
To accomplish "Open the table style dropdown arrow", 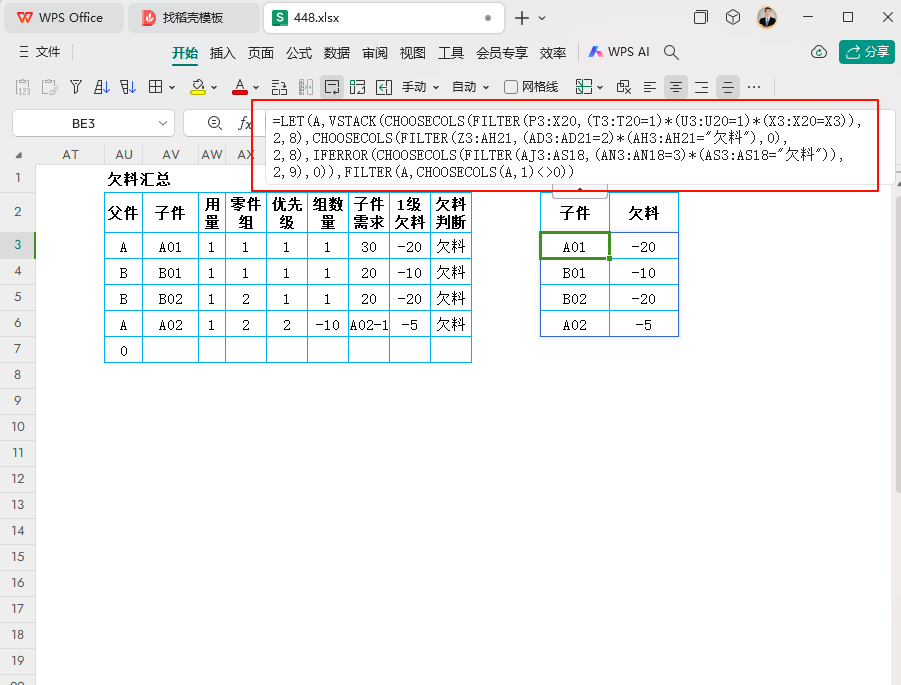I will pos(600,87).
